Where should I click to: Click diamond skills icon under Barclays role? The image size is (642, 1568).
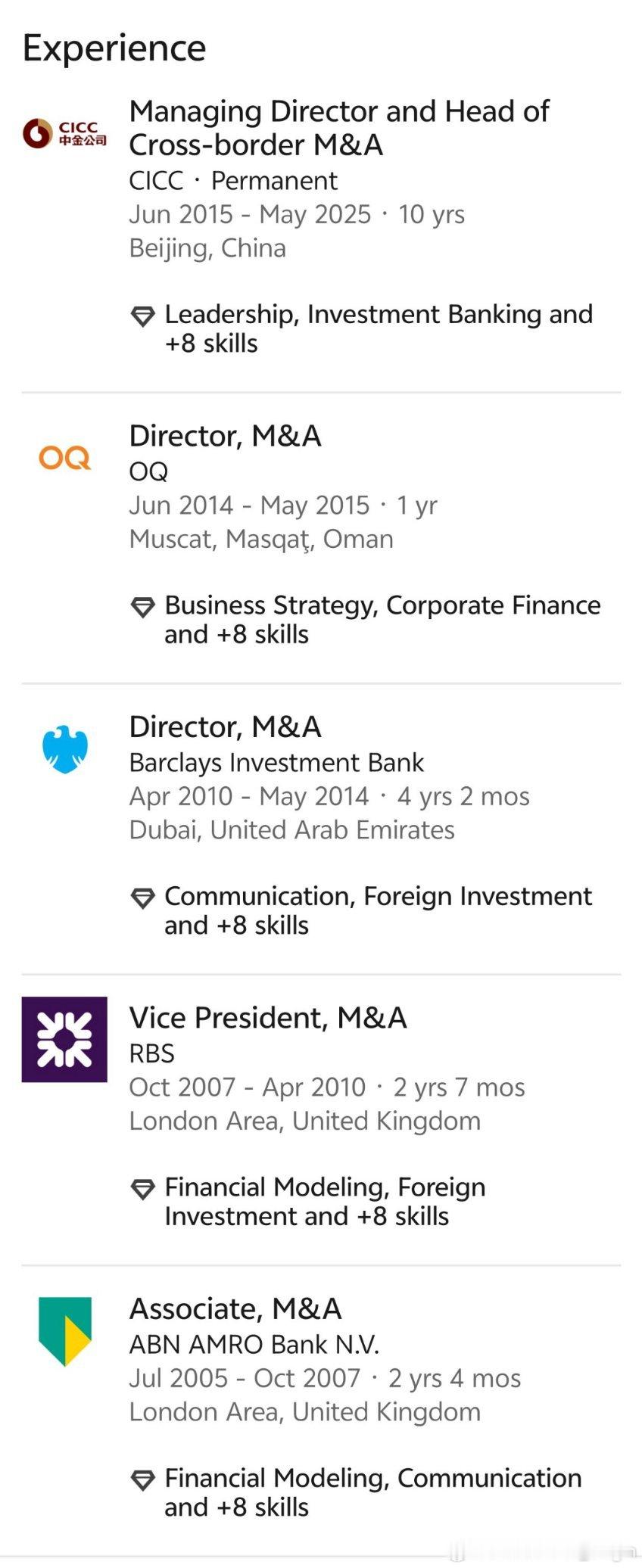142,898
